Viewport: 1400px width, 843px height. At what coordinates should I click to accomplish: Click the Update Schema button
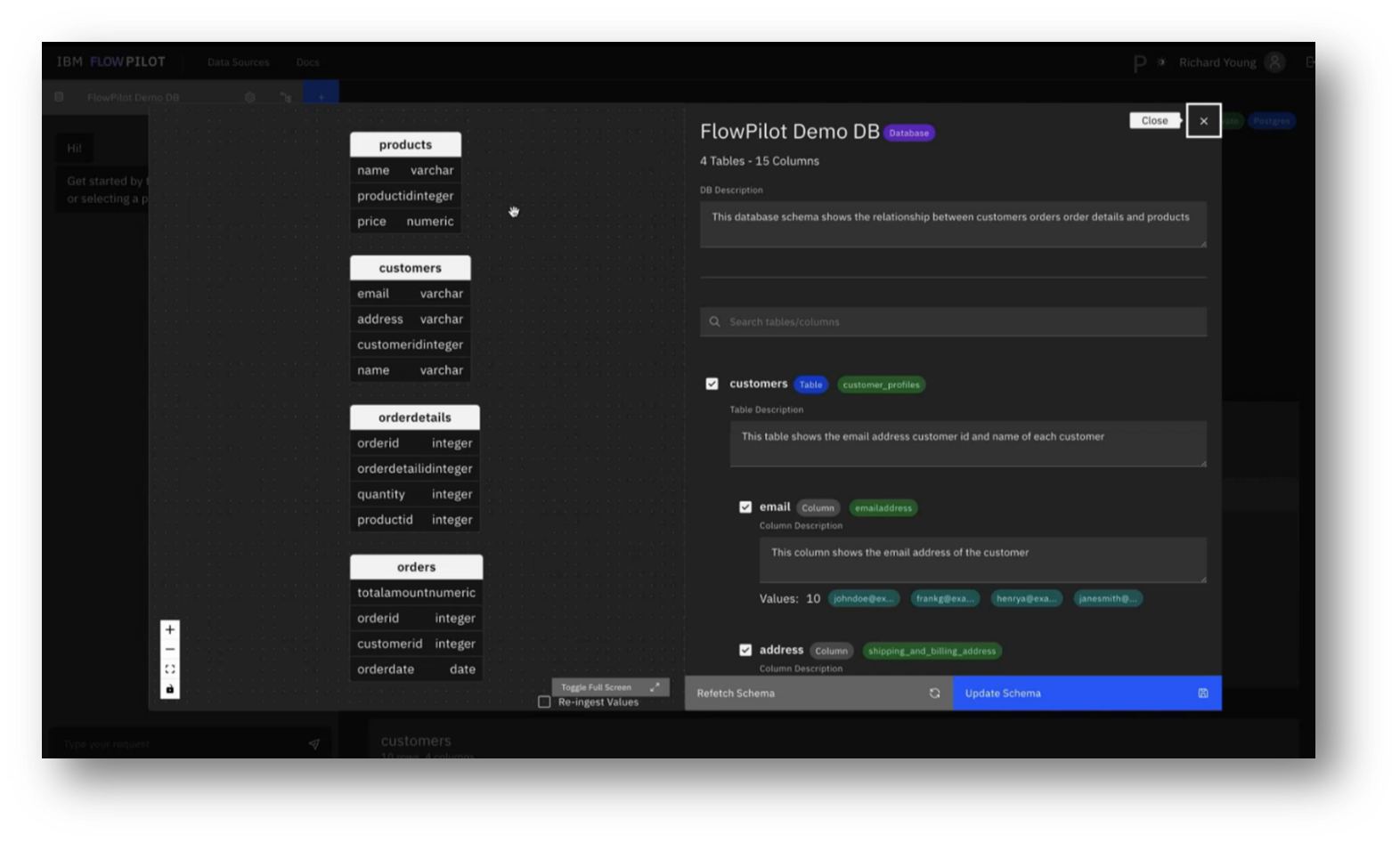1087,693
